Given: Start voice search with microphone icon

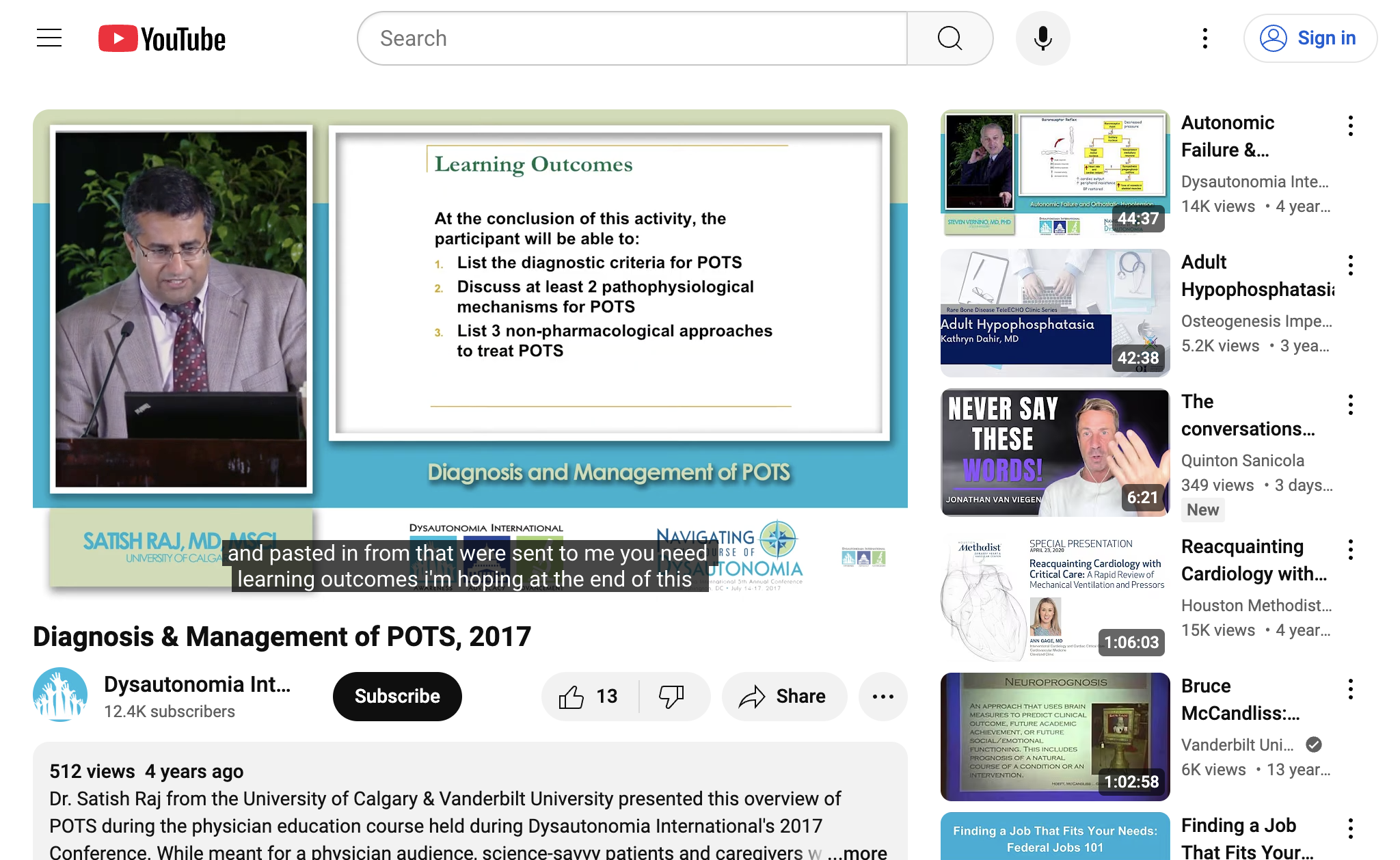Looking at the screenshot, I should click(x=1042, y=38).
